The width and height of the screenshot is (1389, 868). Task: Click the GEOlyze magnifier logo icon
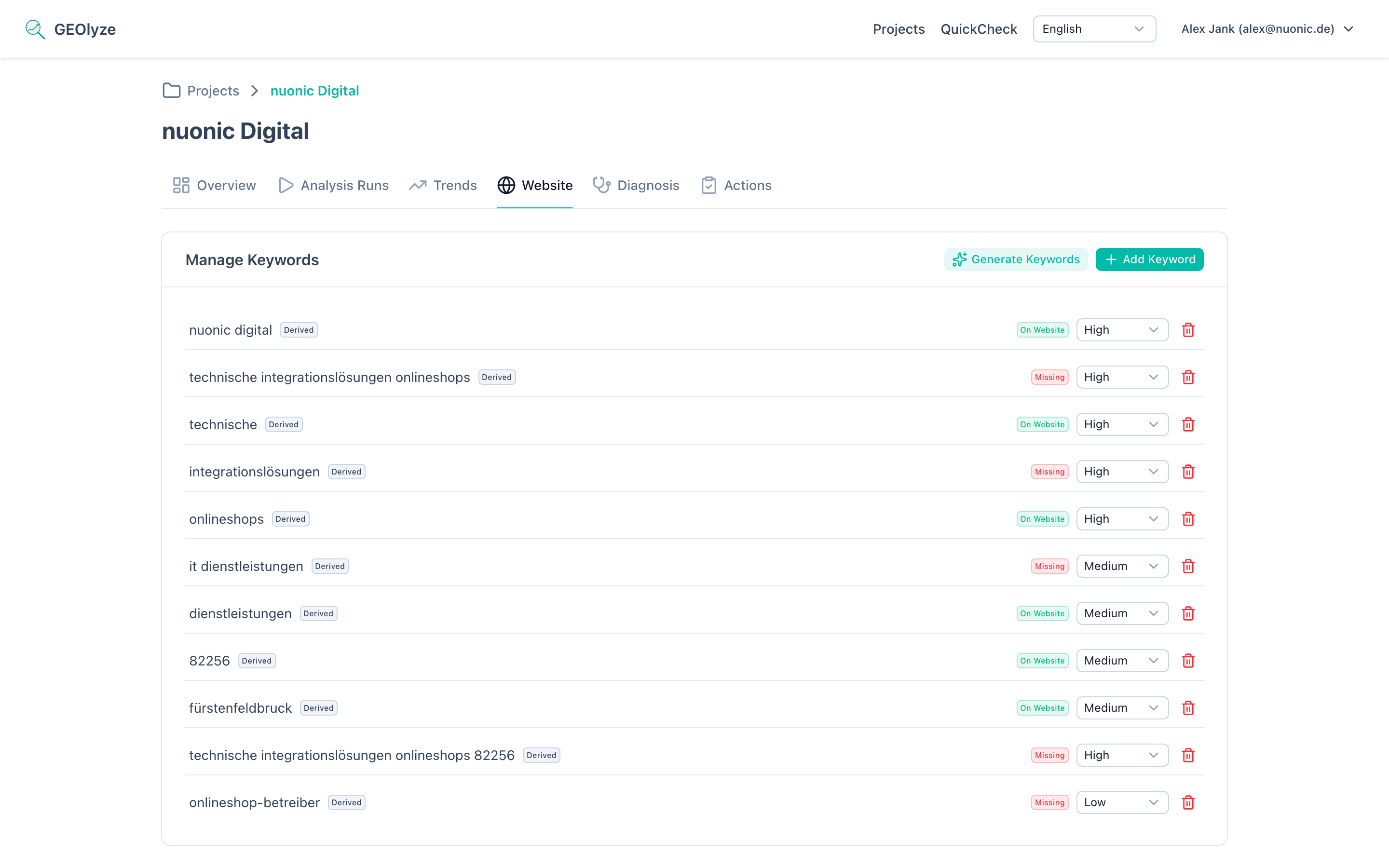click(35, 29)
